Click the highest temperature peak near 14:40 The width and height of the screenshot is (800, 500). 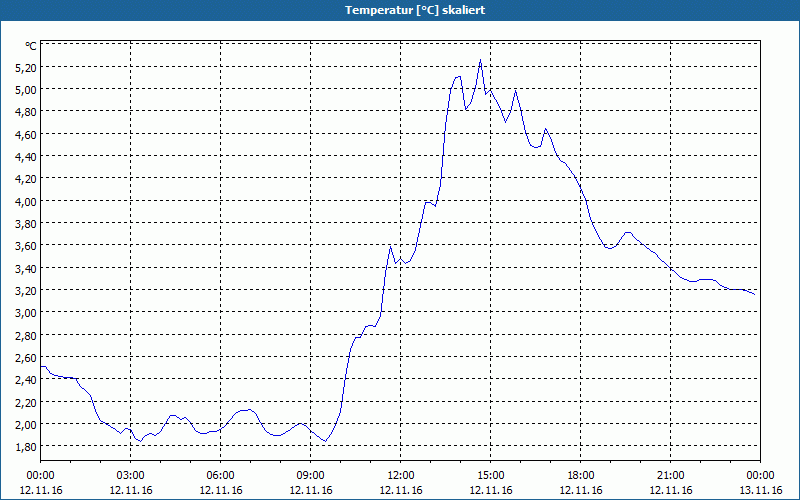point(480,60)
